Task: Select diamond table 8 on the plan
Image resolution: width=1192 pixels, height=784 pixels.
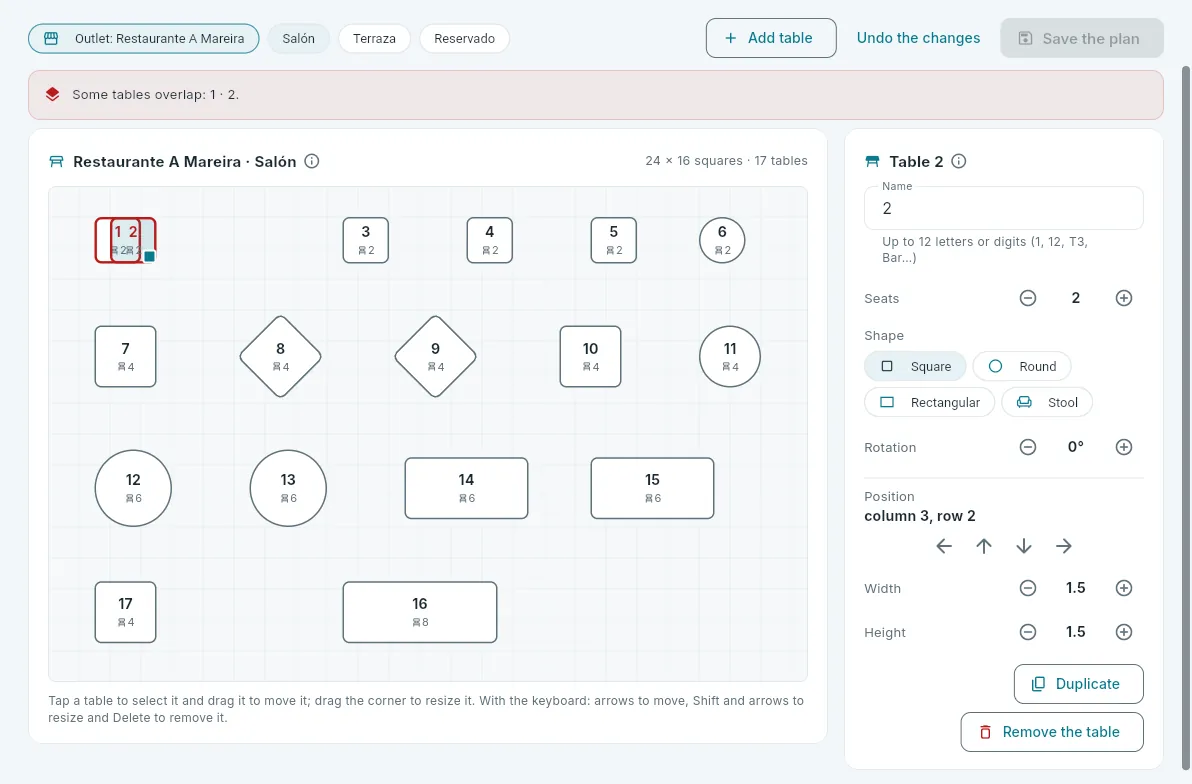Action: tap(281, 357)
